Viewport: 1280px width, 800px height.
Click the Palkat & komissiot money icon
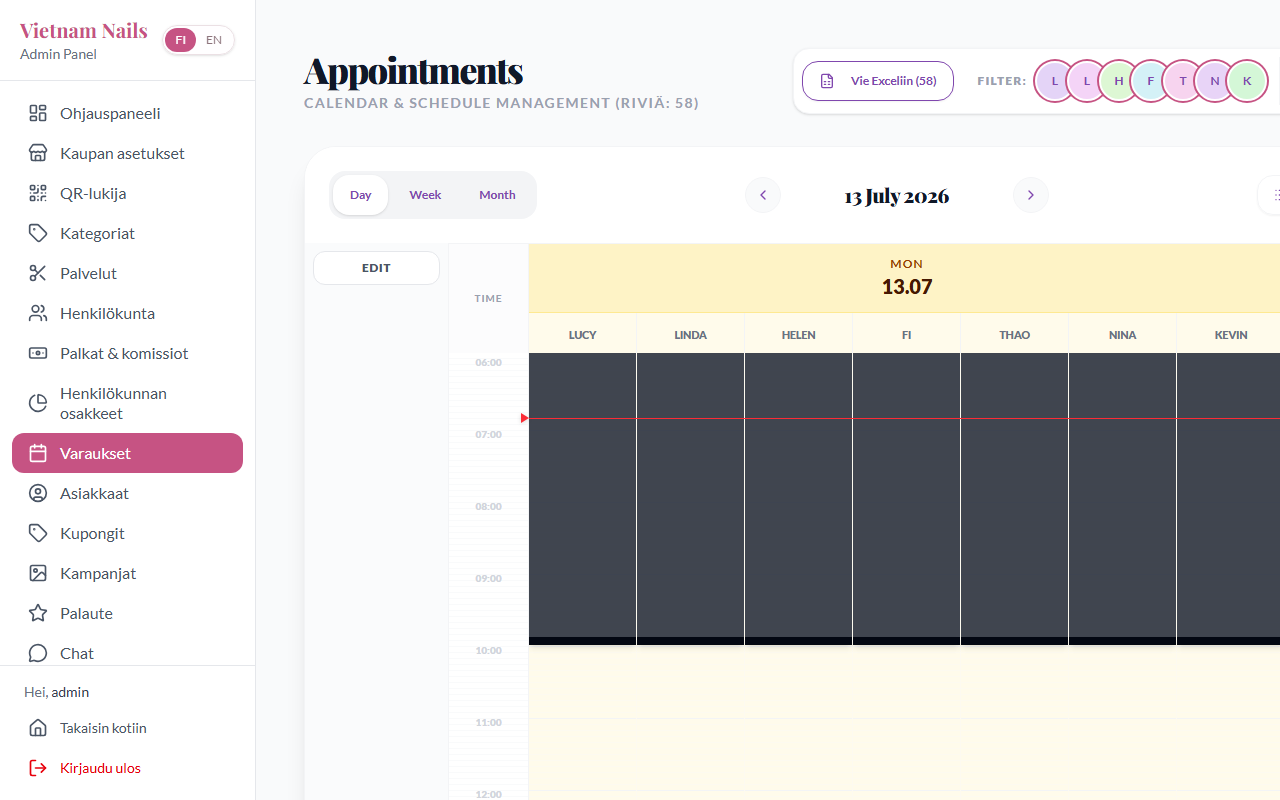(x=38, y=353)
